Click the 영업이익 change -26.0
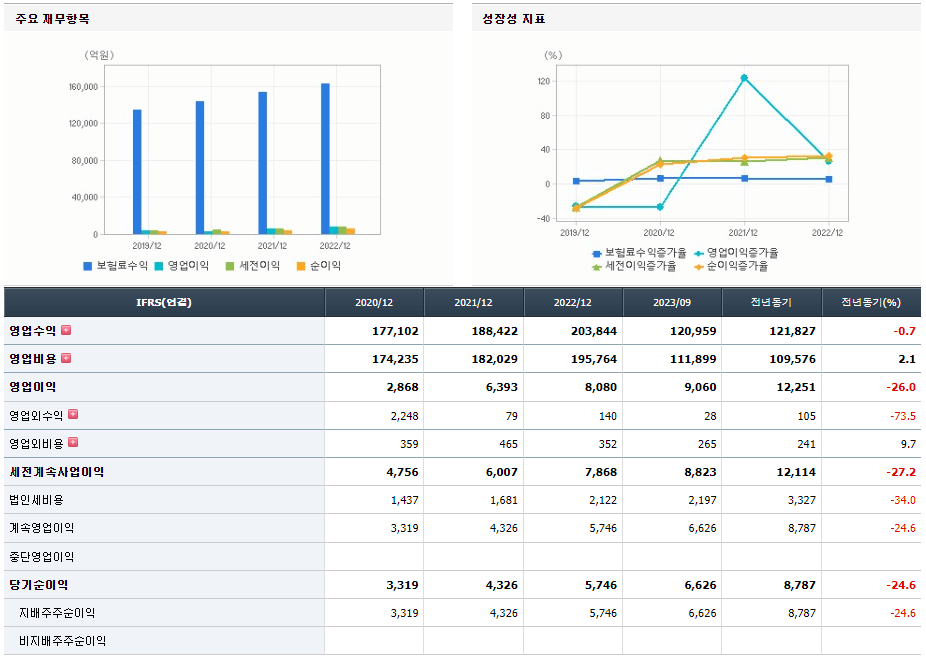Image resolution: width=926 pixels, height=658 pixels. 901,387
